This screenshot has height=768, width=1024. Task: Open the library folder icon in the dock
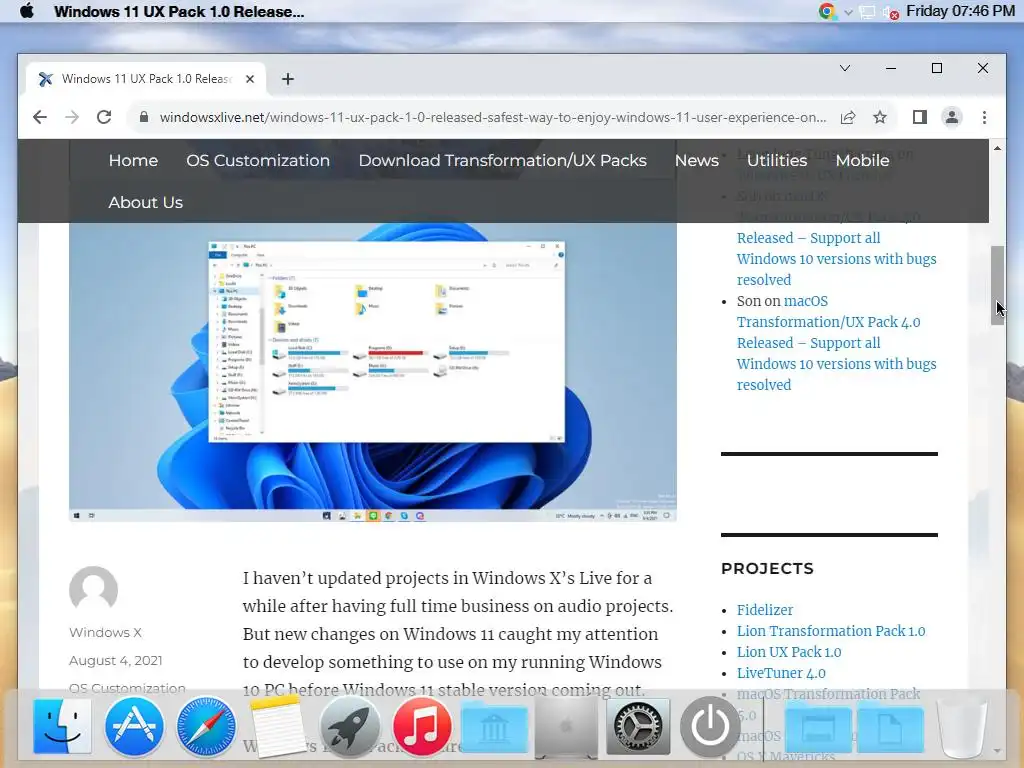coord(494,728)
